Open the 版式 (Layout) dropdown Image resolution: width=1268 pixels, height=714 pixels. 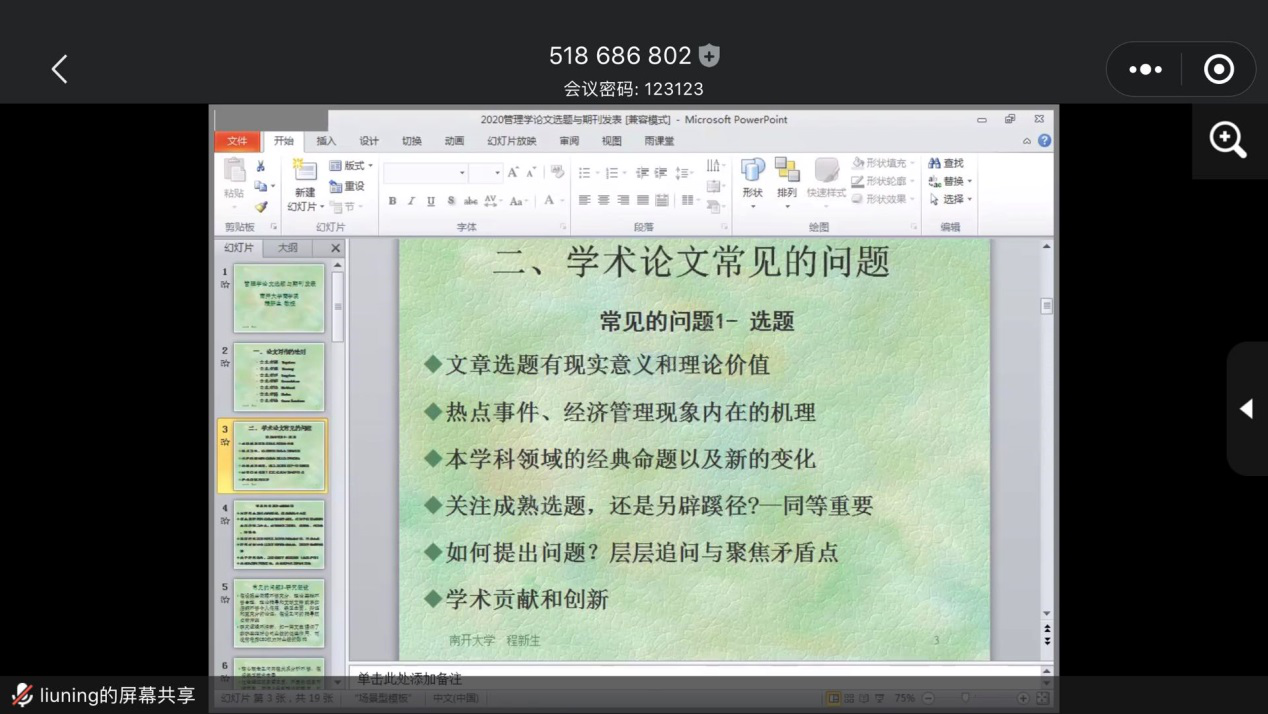click(x=351, y=166)
